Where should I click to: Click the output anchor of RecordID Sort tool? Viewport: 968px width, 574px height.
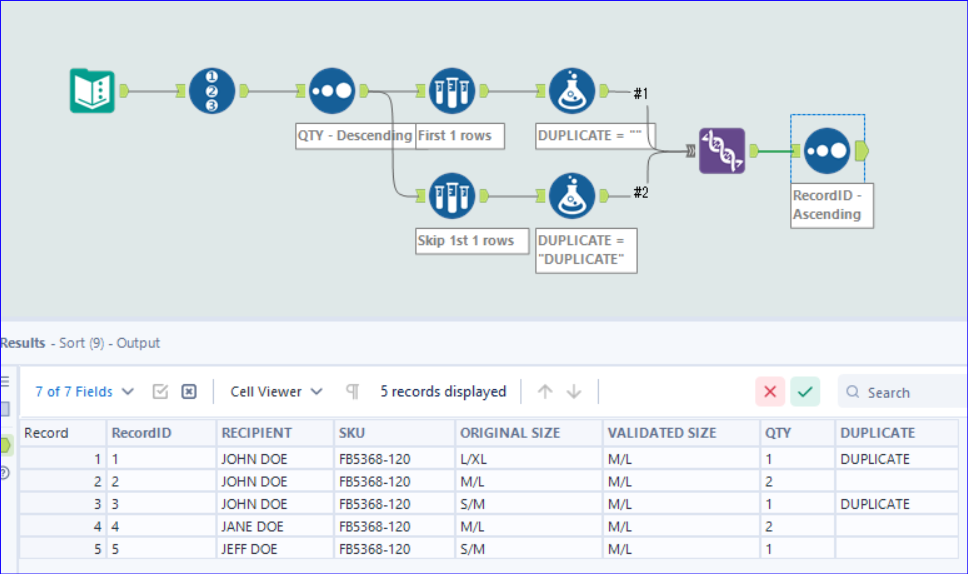point(862,151)
